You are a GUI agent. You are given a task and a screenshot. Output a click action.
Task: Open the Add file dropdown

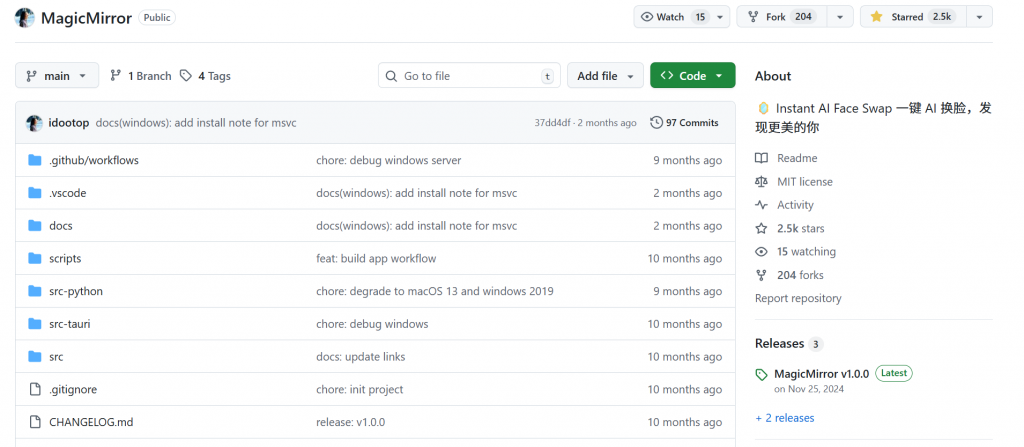click(605, 76)
